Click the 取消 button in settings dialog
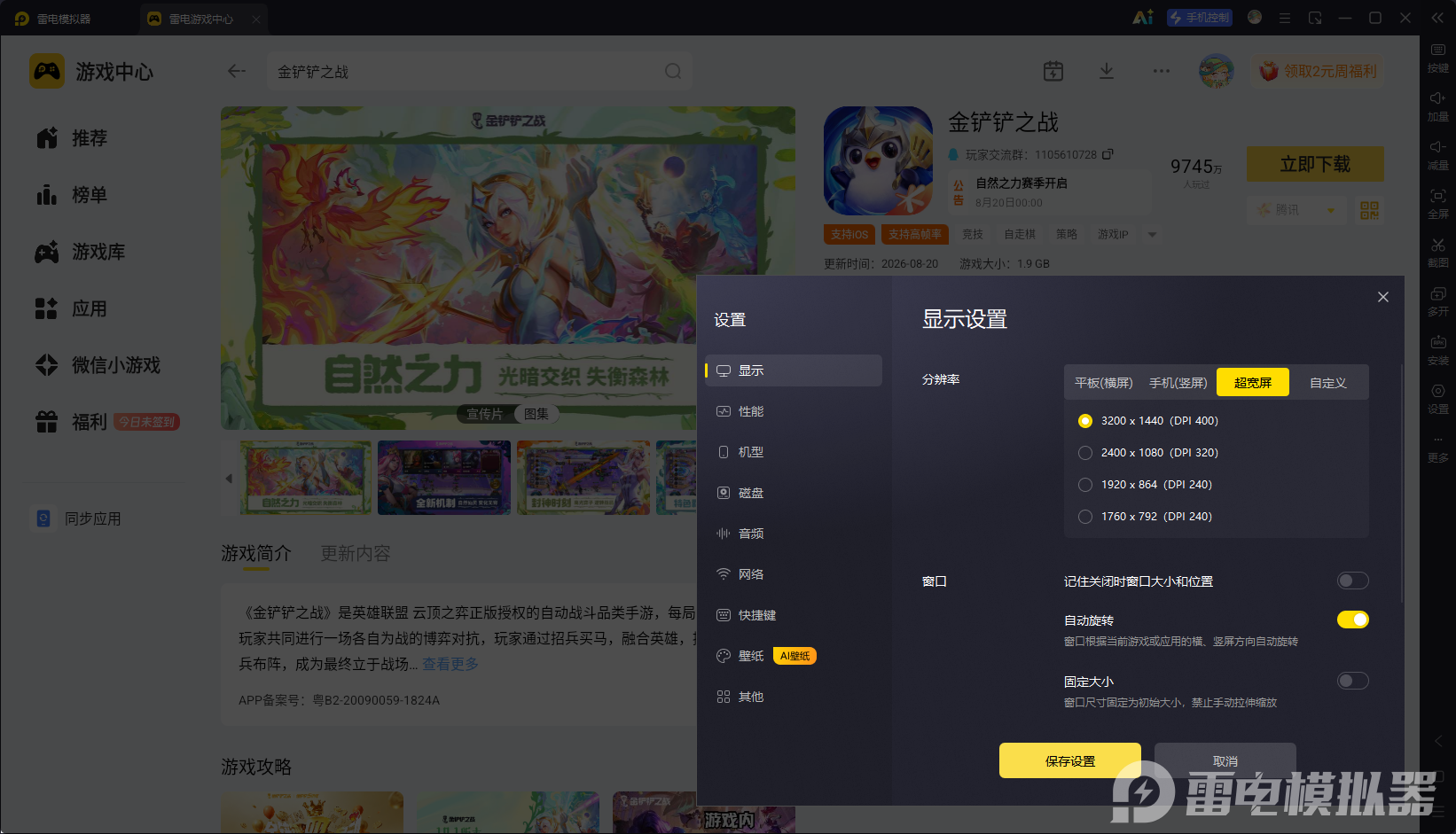1456x834 pixels. pyautogui.click(x=1225, y=760)
